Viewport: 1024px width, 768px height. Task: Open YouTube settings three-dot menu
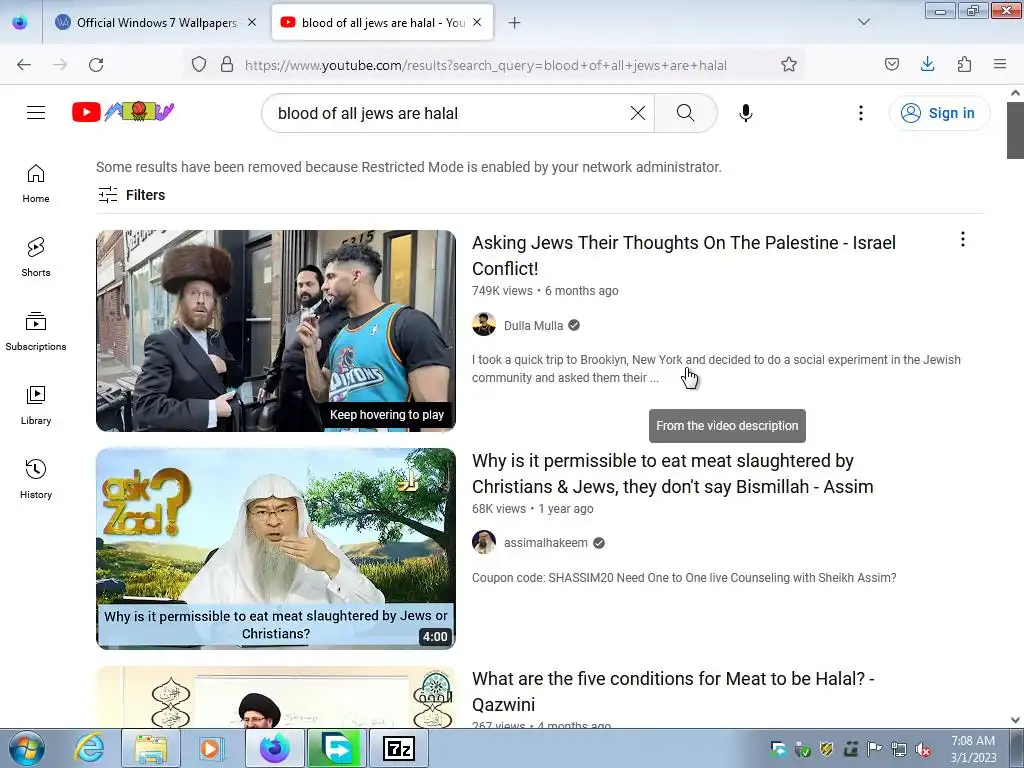(x=861, y=113)
